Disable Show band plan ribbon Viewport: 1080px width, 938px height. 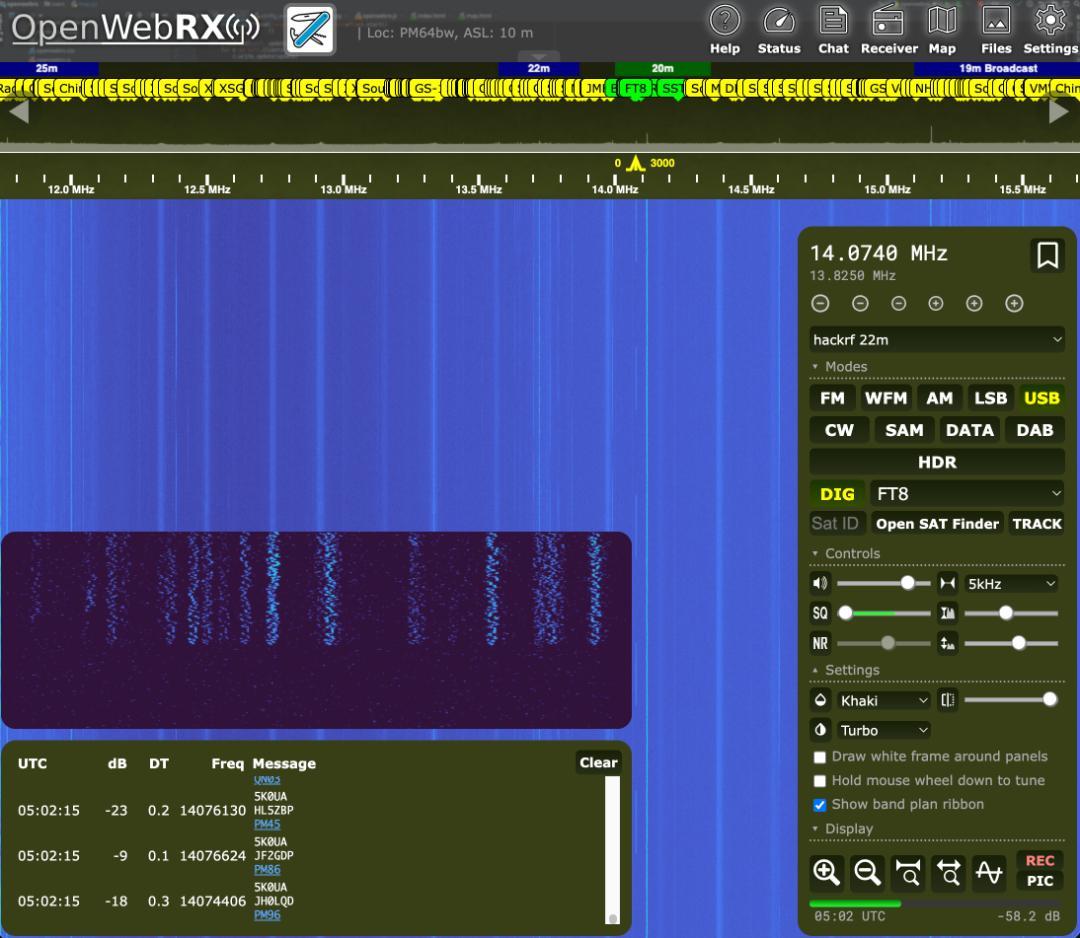[819, 804]
